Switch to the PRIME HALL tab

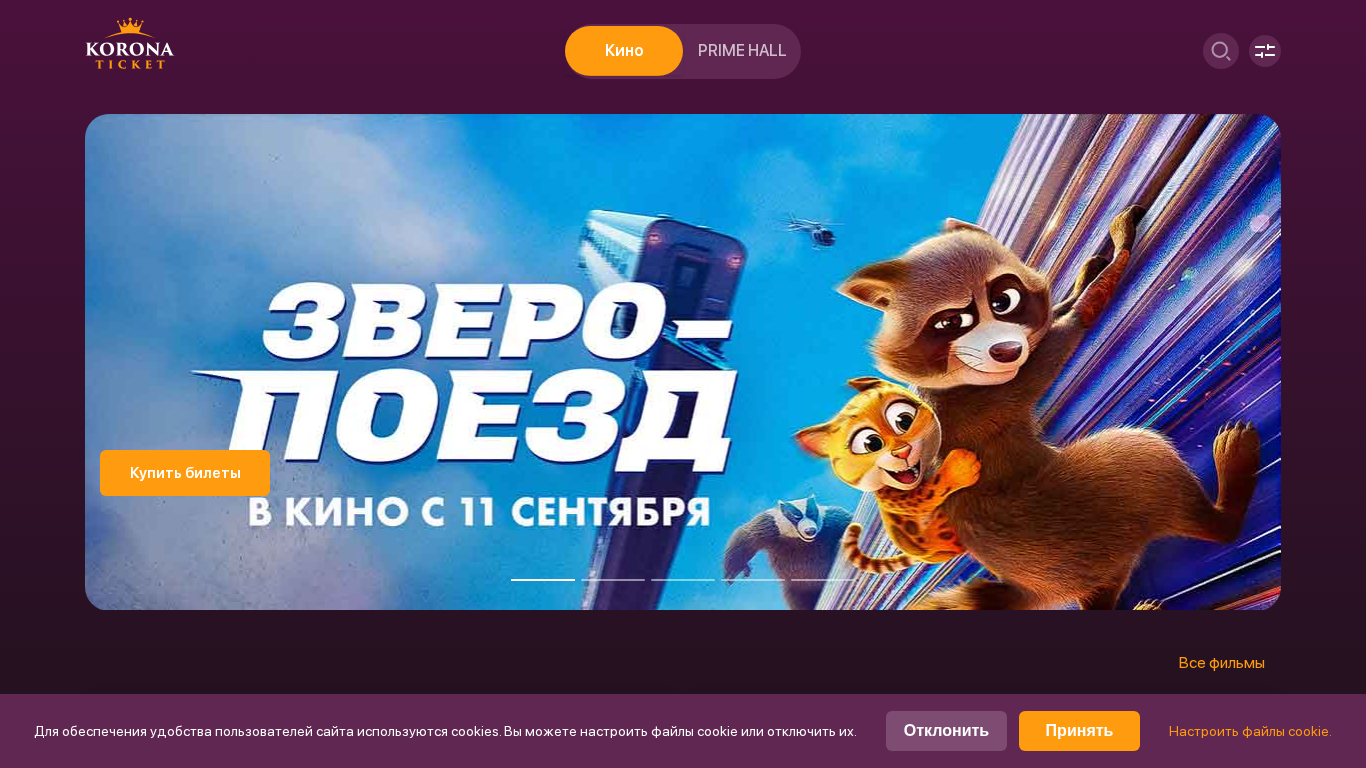[742, 51]
